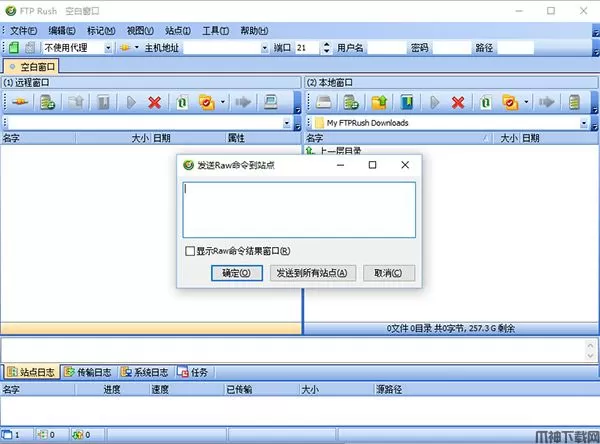600x444 pixels.
Task: Click local pane blue bookmark icon
Action: [x=407, y=102]
